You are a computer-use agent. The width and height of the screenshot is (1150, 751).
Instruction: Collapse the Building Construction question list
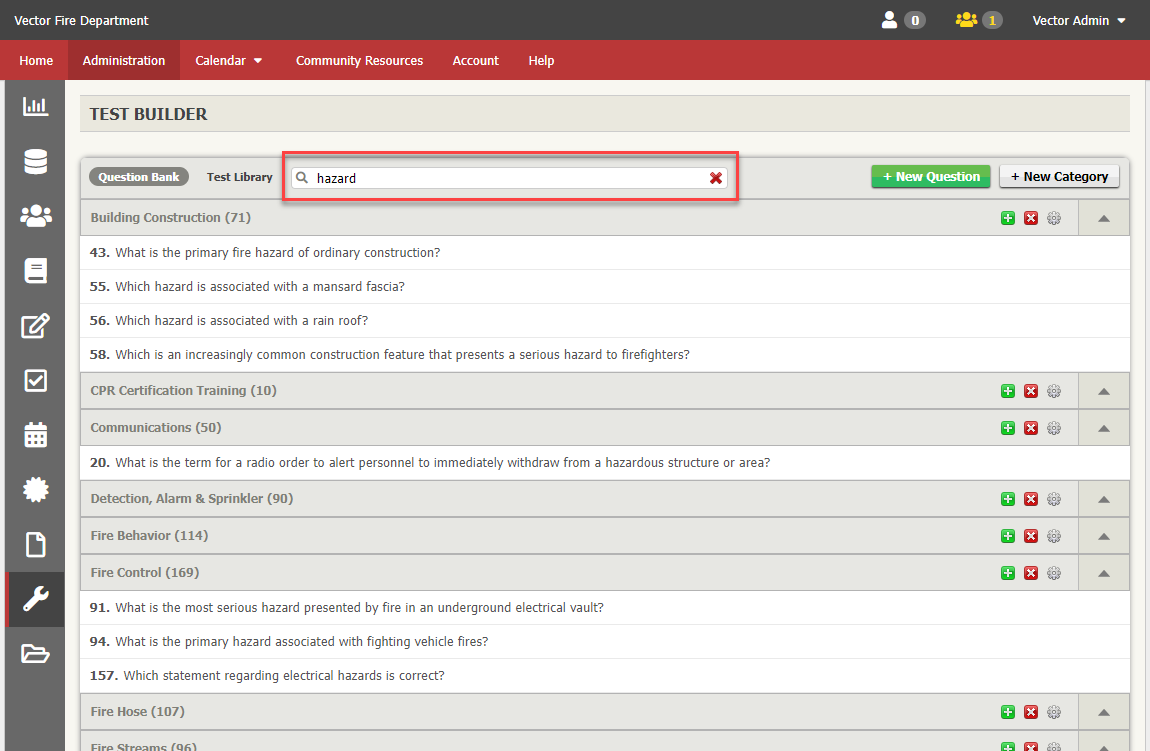pyautogui.click(x=1103, y=217)
